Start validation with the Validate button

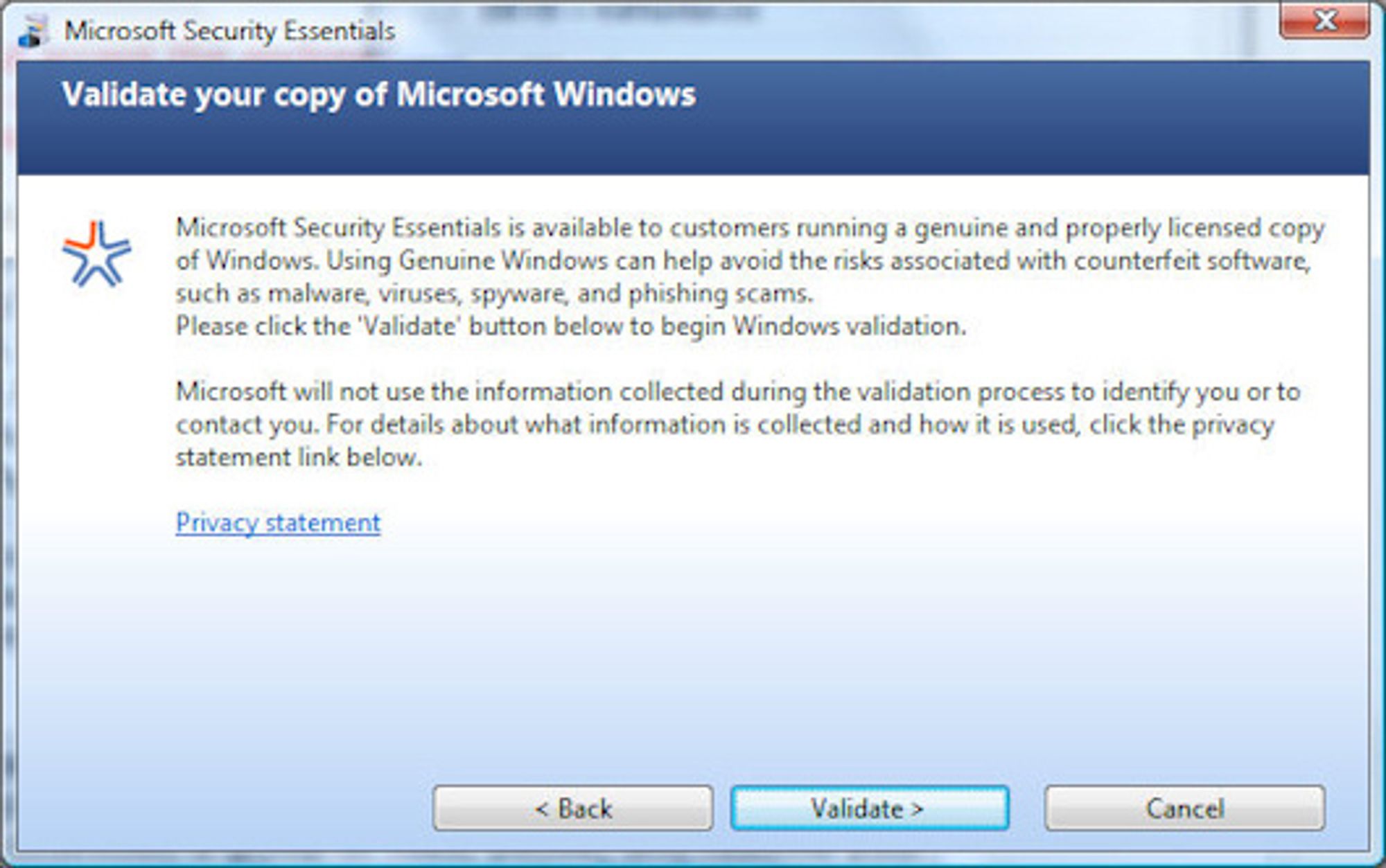click(870, 808)
